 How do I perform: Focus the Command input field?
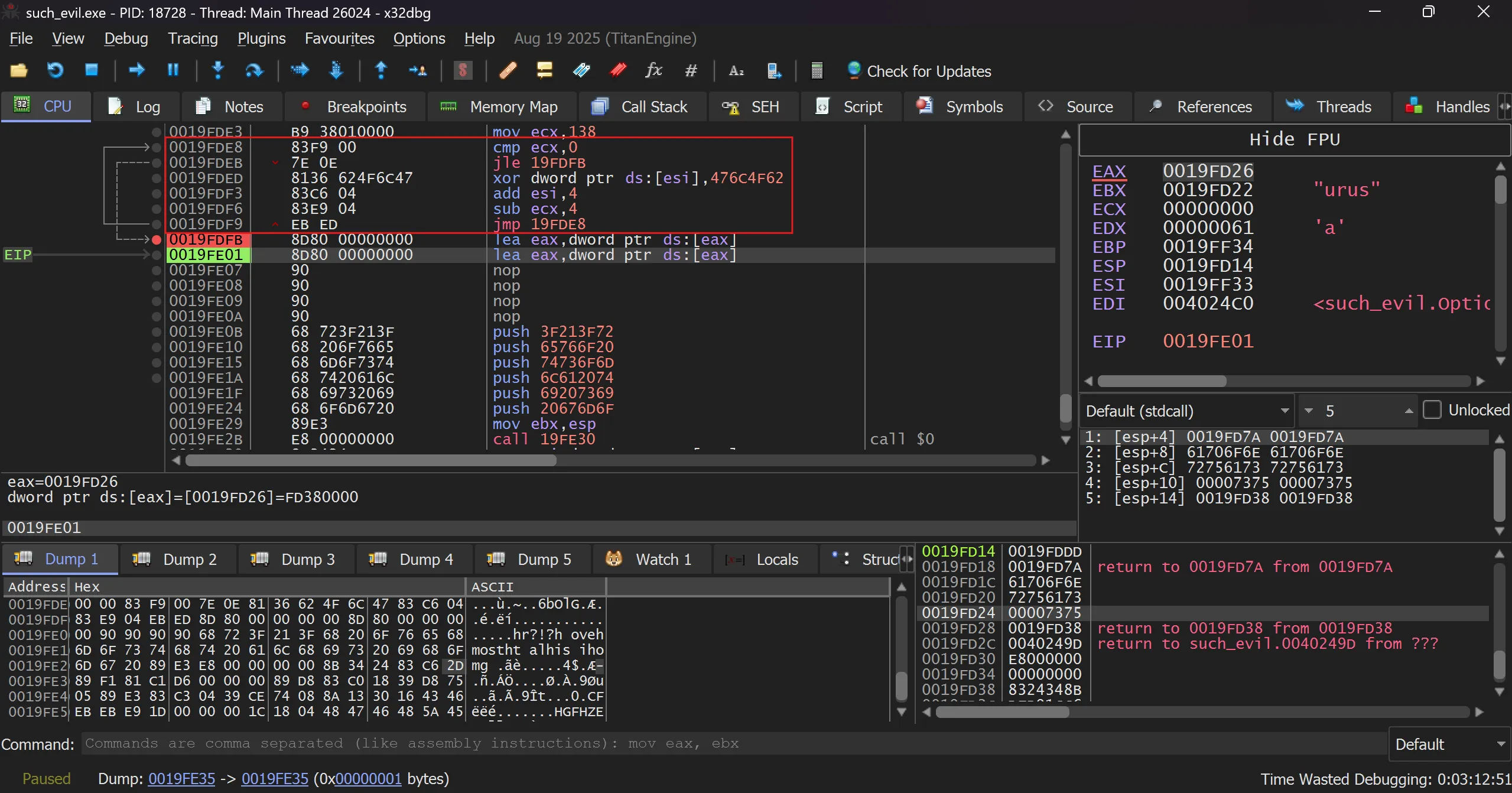pyautogui.click(x=733, y=743)
